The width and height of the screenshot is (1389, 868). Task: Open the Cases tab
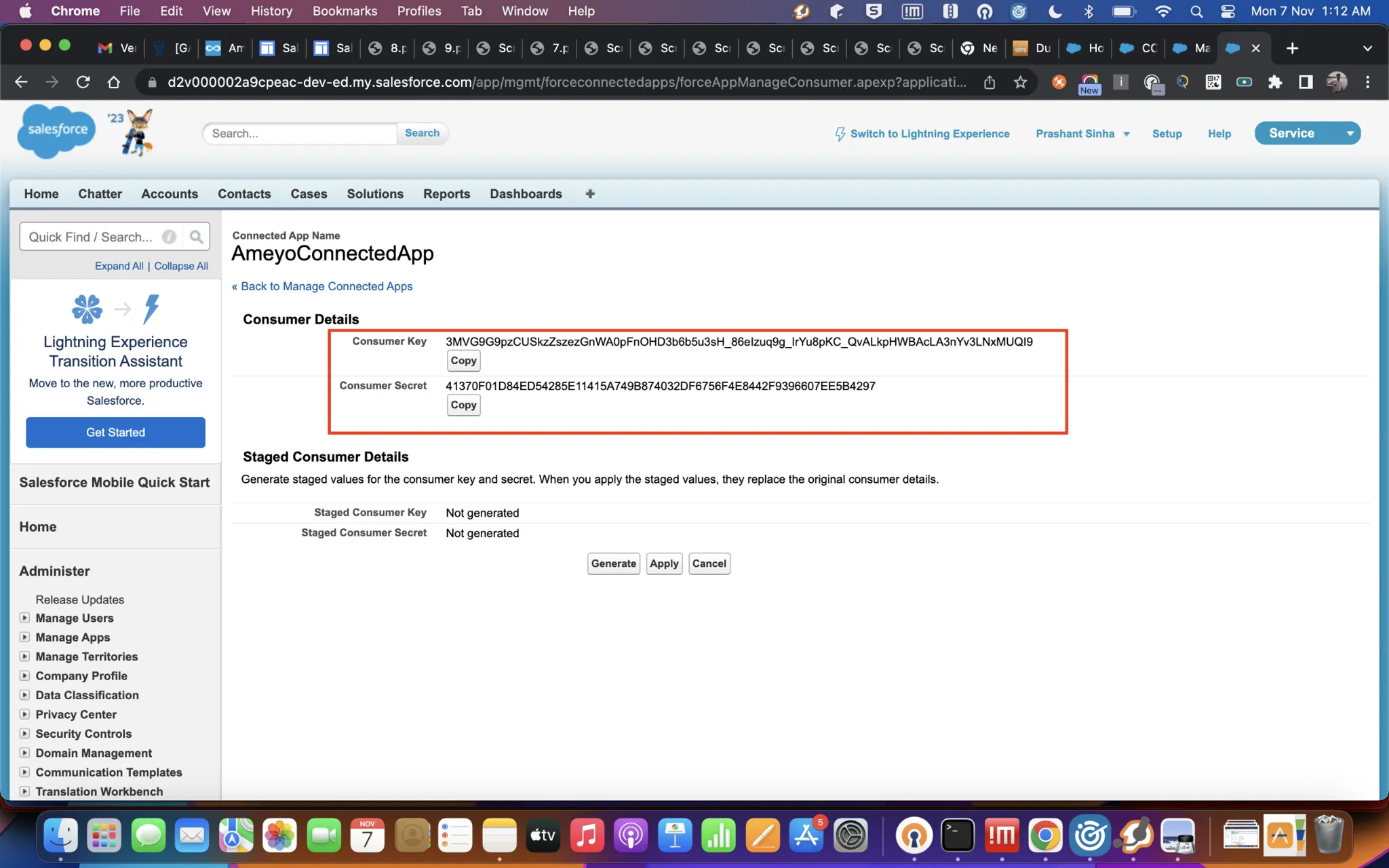tap(309, 194)
